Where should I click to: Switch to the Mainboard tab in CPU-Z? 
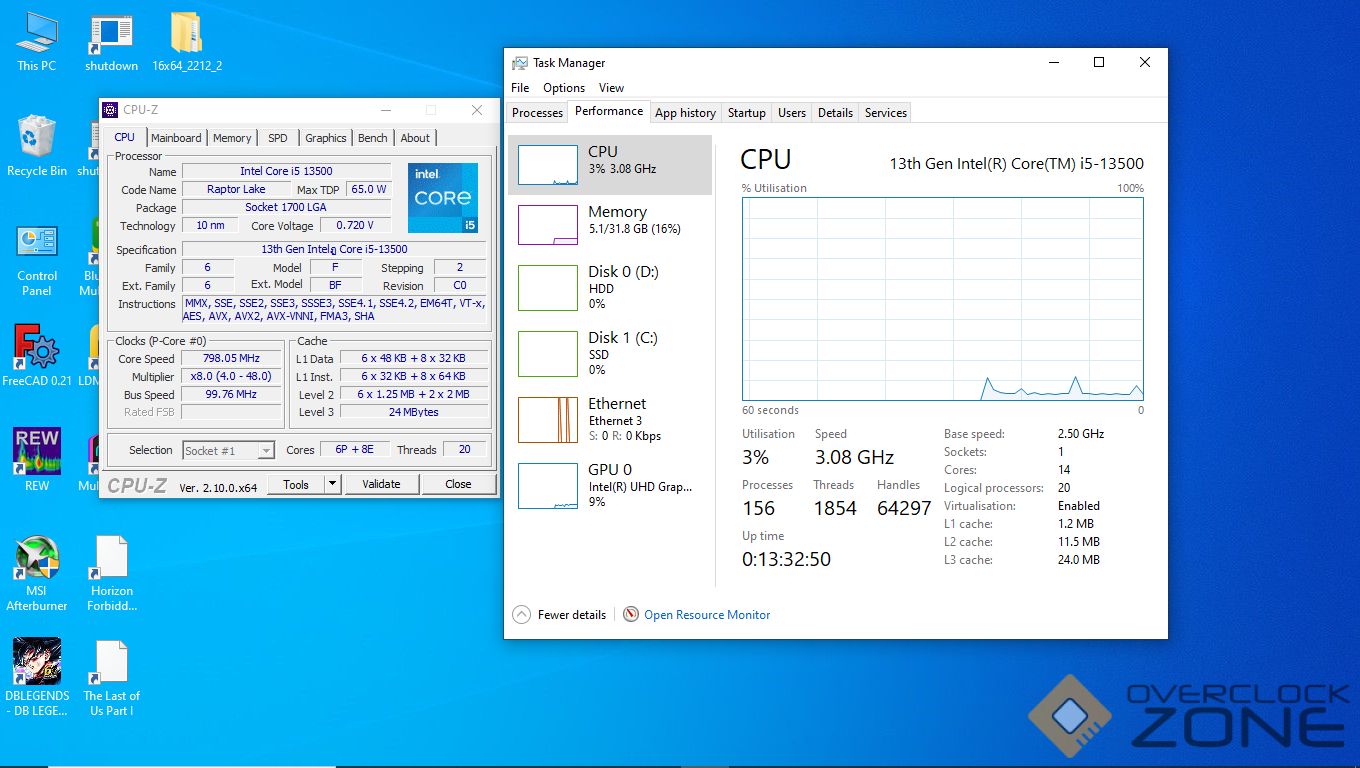coord(176,138)
